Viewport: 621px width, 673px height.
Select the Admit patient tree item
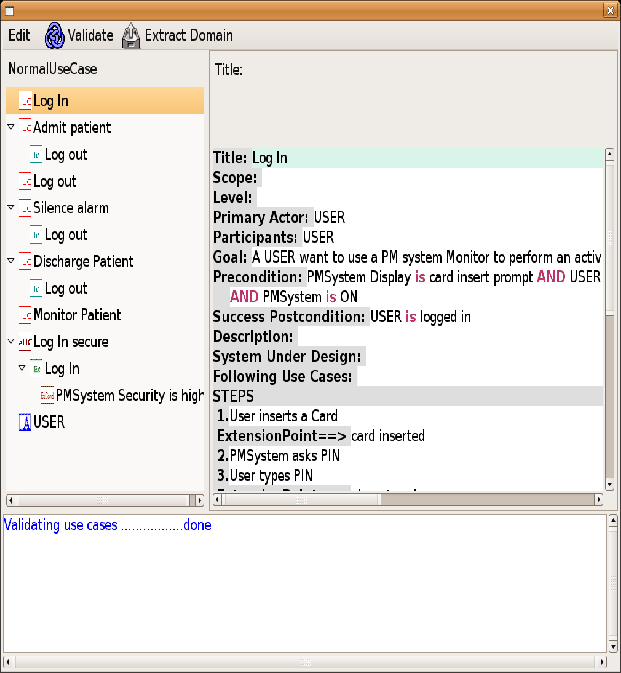tap(72, 127)
